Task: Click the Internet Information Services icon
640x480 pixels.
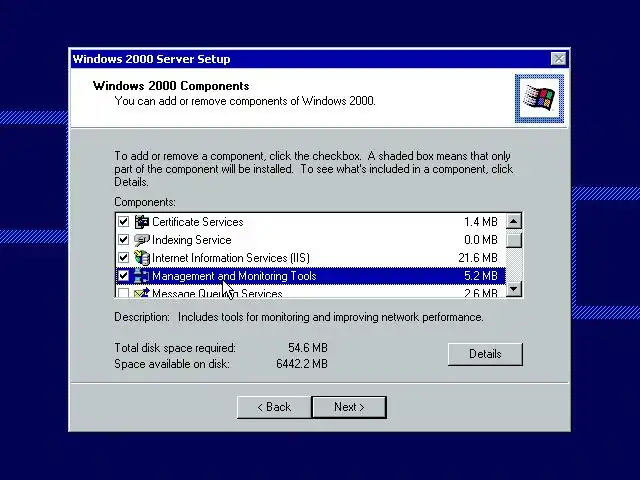Action: coord(142,258)
